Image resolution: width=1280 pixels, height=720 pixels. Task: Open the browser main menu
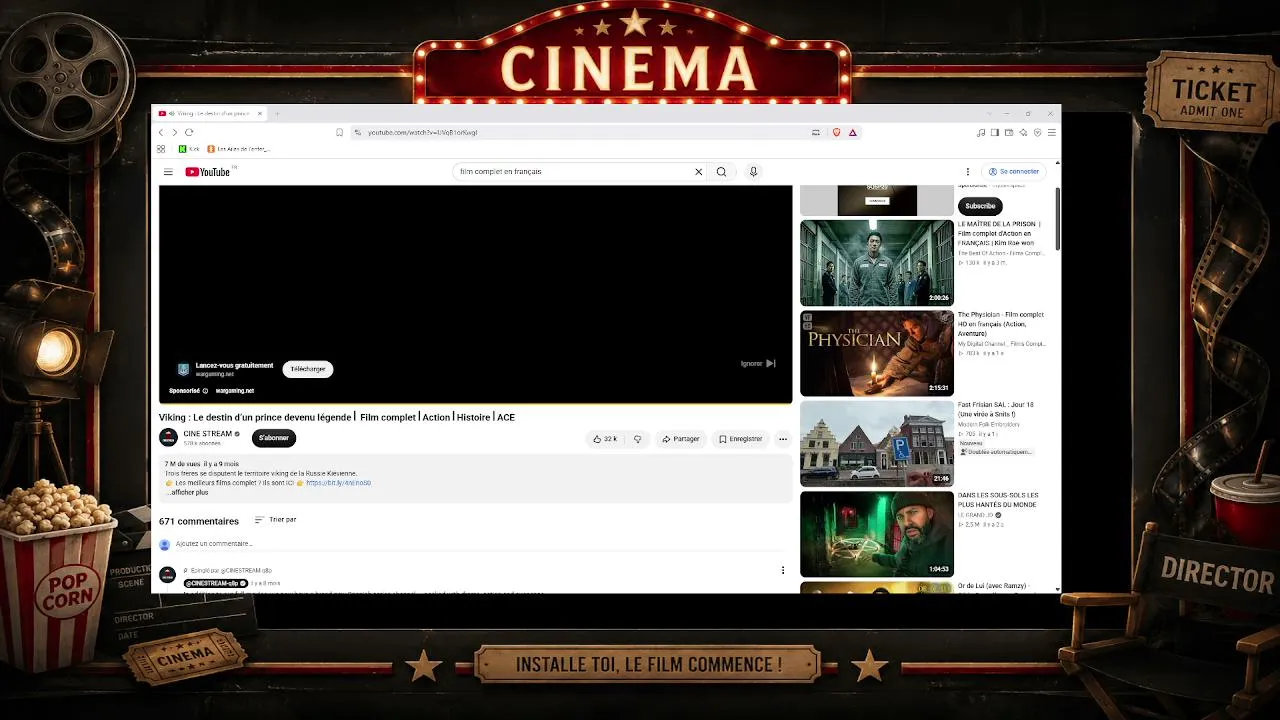tap(1051, 132)
